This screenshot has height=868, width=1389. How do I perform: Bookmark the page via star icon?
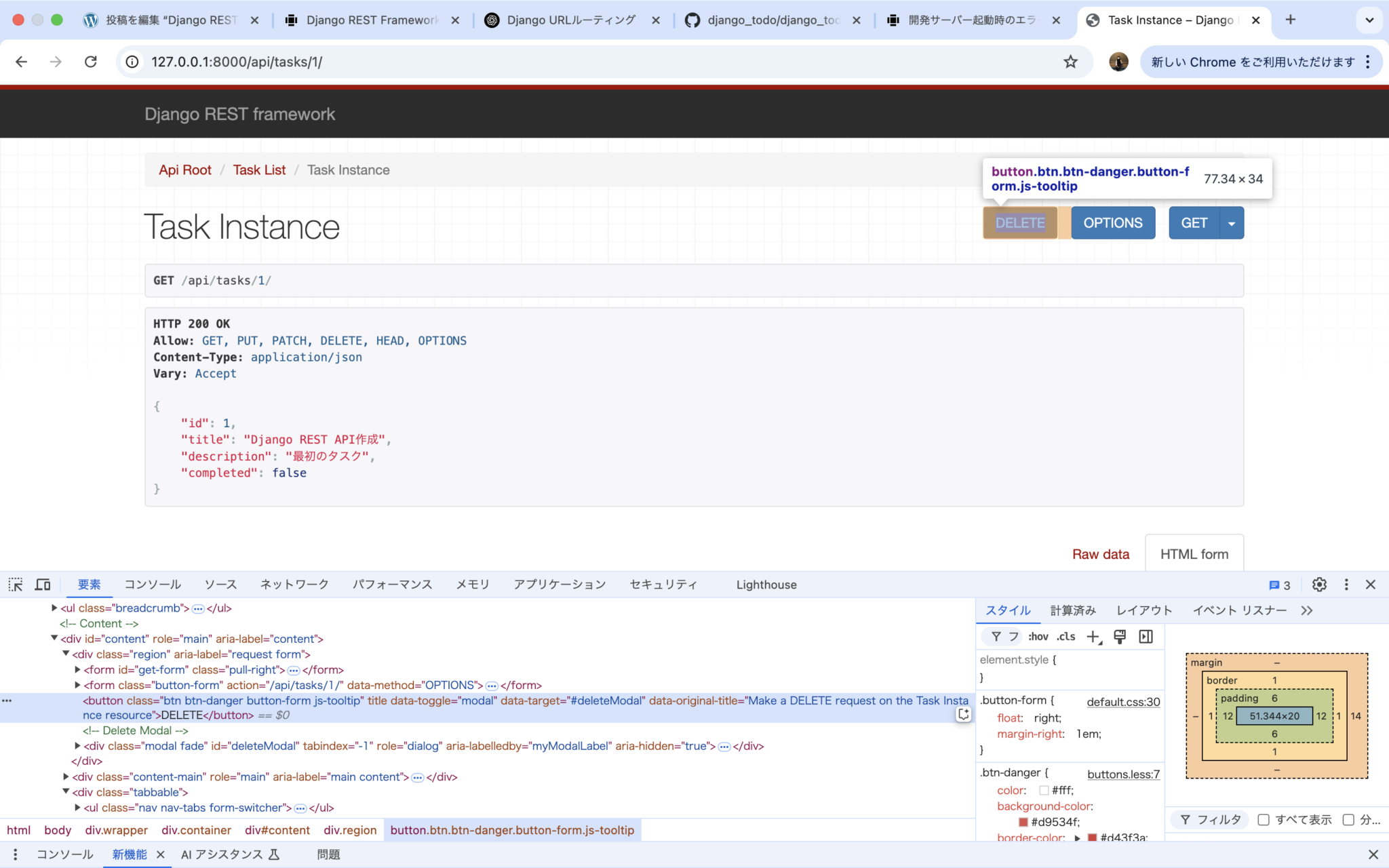(x=1070, y=62)
